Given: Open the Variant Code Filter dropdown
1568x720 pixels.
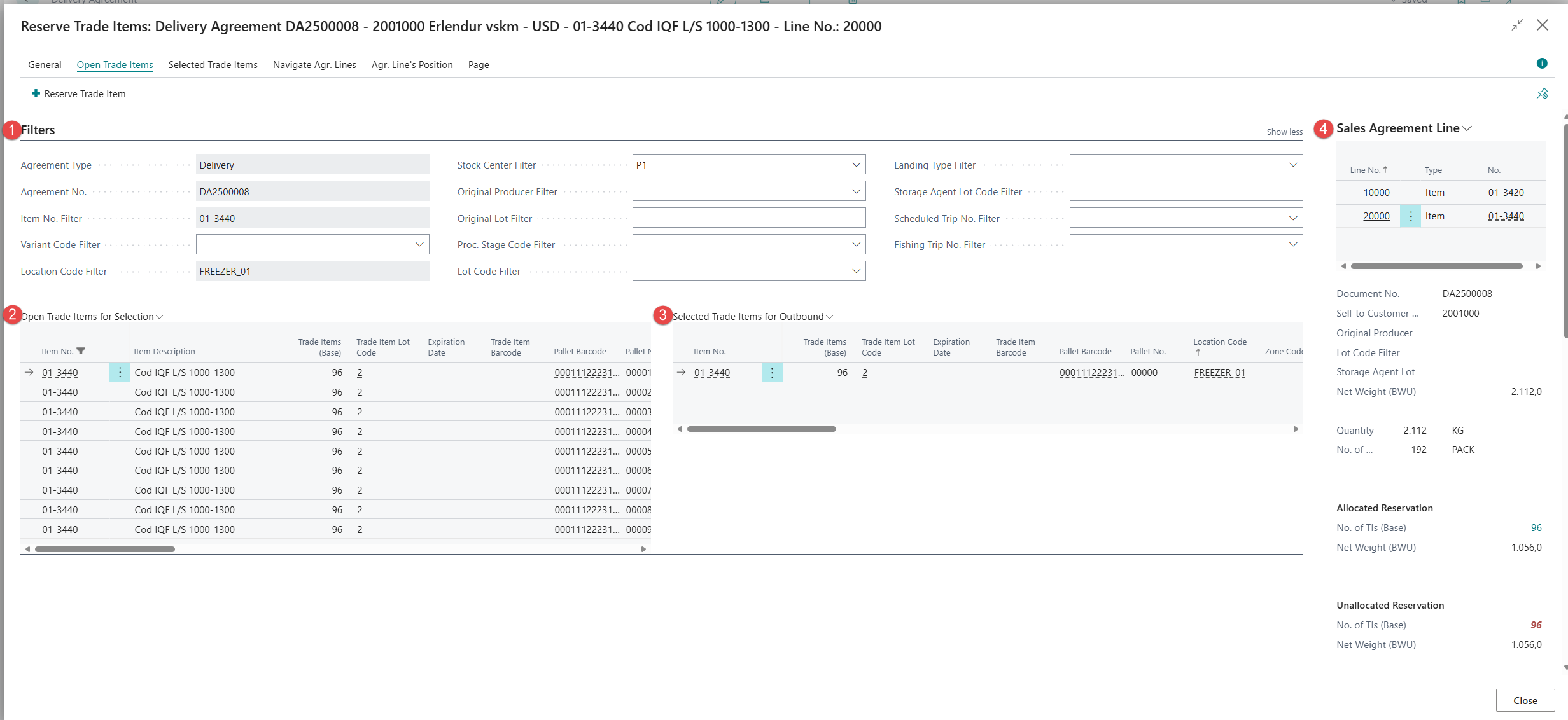Looking at the screenshot, I should click(419, 244).
